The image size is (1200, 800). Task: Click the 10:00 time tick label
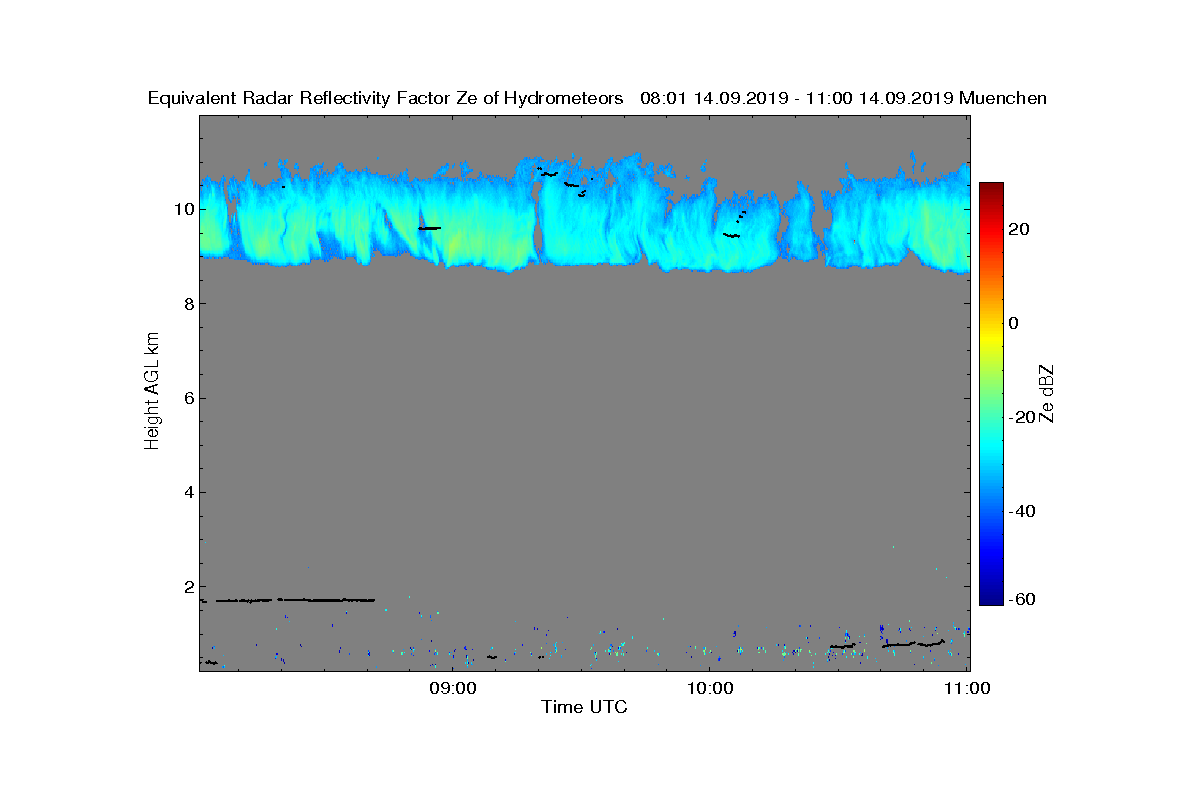710,688
